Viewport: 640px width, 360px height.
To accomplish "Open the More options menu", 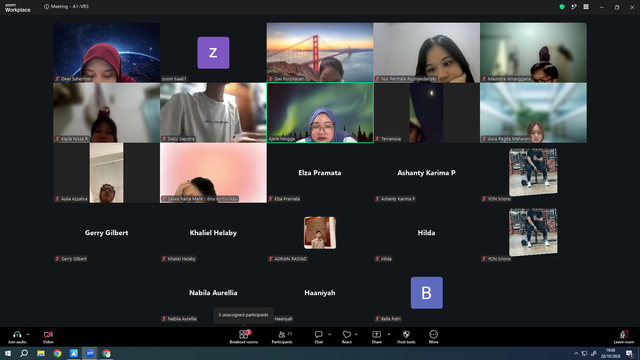I will coord(433,337).
